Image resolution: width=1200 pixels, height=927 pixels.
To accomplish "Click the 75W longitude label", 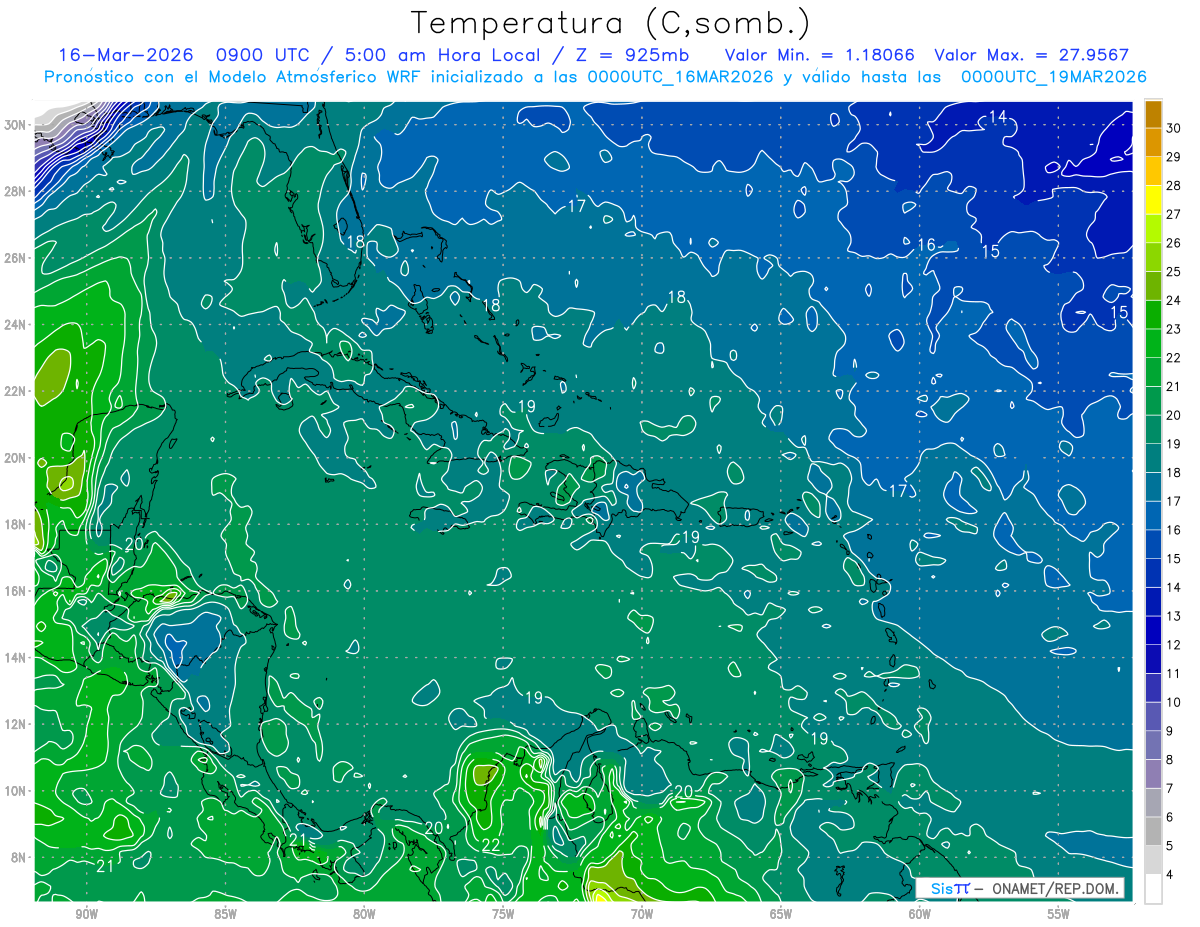I will [503, 914].
